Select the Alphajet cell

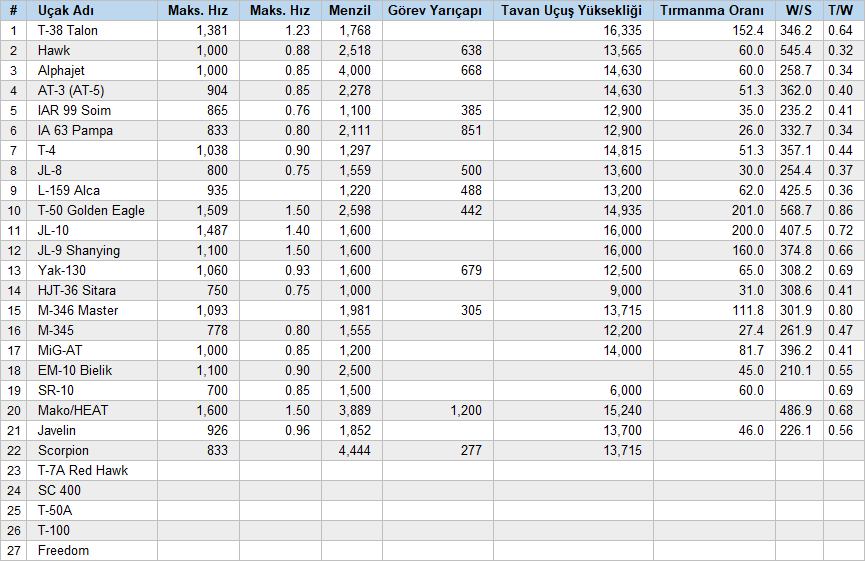[92, 71]
